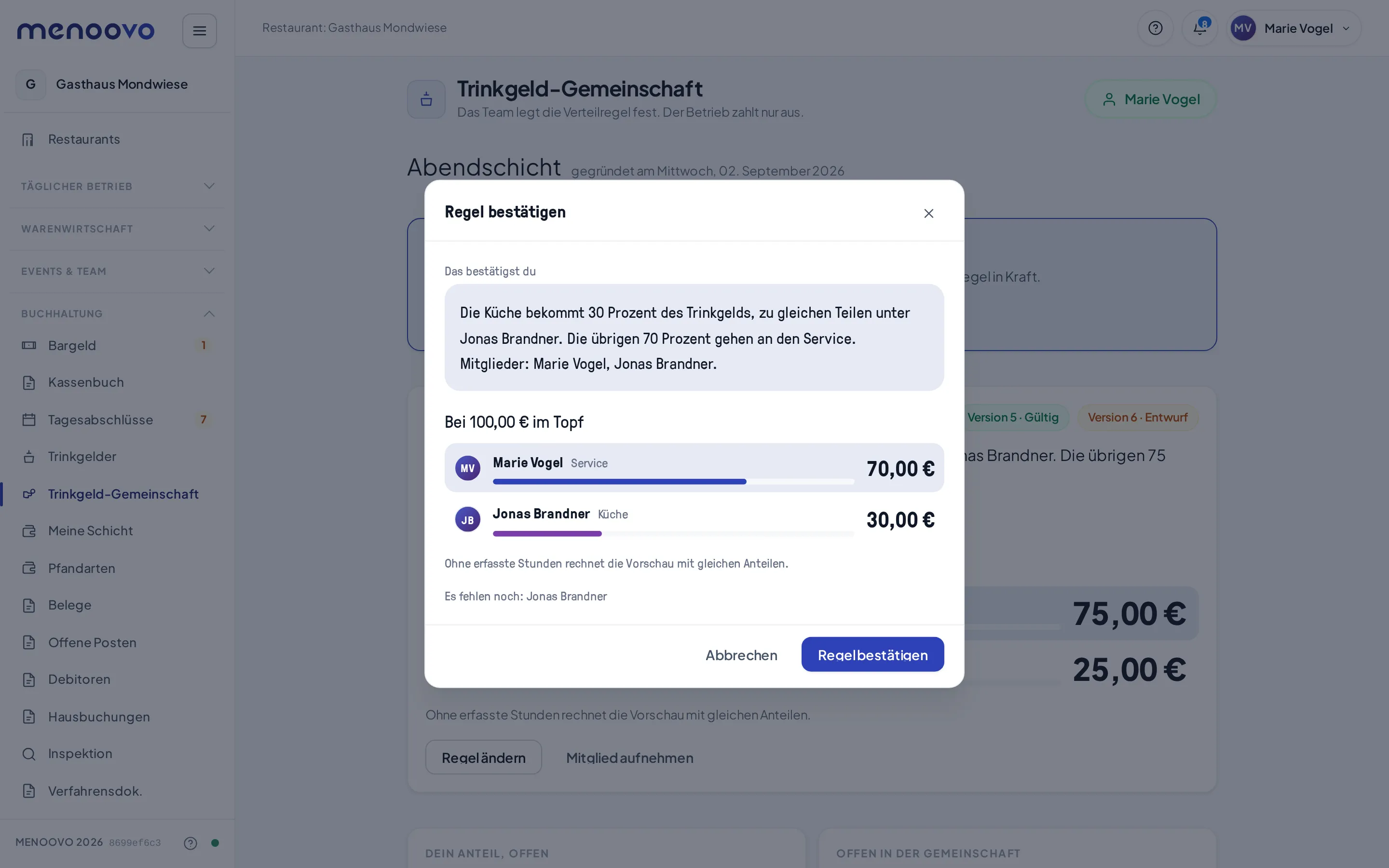Click the JB avatar for Jonas Brandner
Viewport: 1389px width, 868px height.
(468, 519)
